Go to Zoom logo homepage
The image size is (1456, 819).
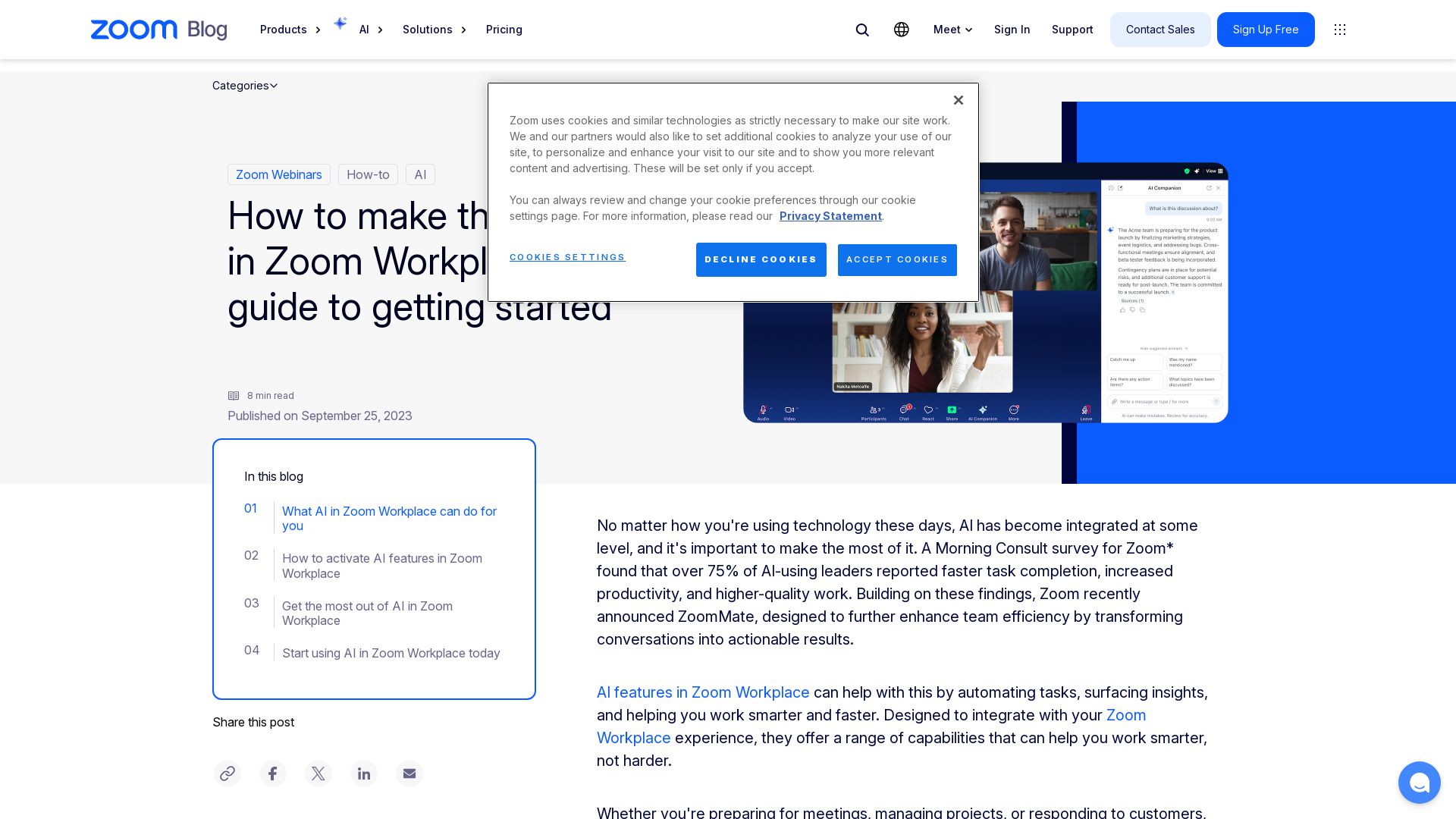(x=134, y=30)
